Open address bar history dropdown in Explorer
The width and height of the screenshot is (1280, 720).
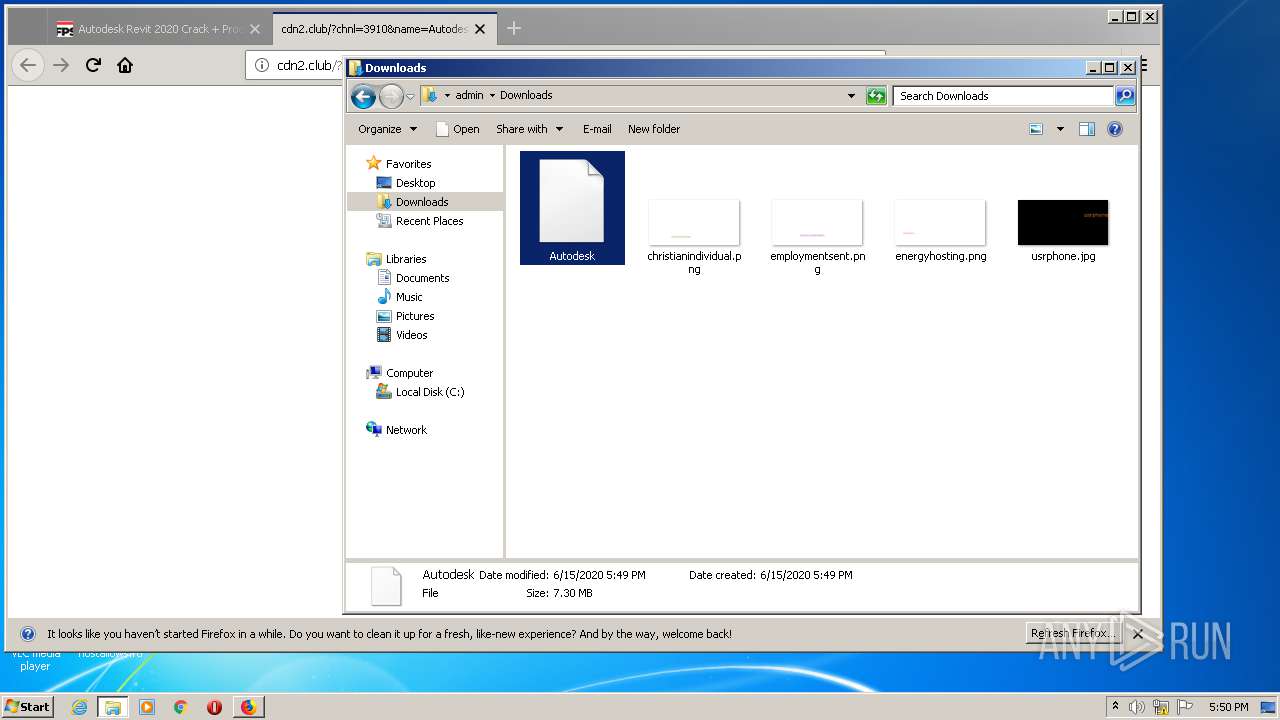[x=851, y=96]
